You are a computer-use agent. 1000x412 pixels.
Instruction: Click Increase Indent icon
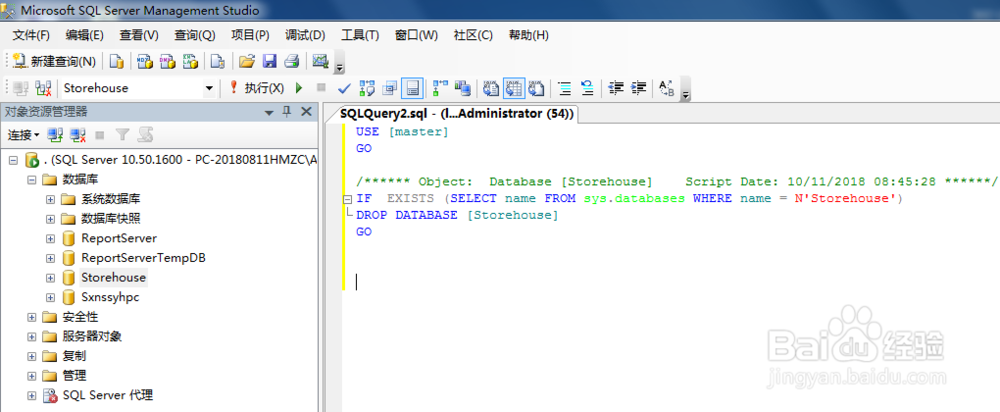point(638,88)
